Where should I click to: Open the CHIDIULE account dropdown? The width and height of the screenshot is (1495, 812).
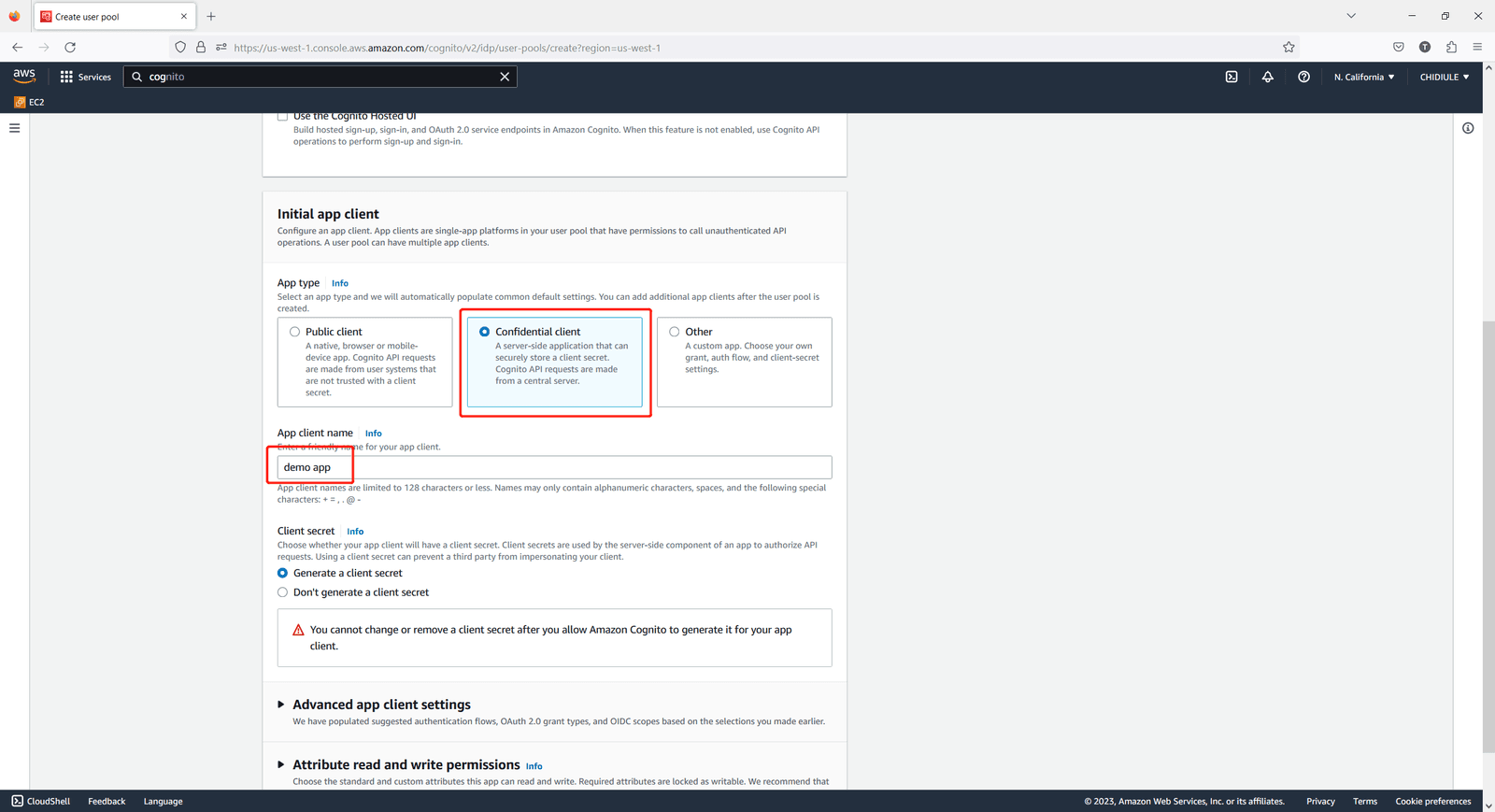1445,77
